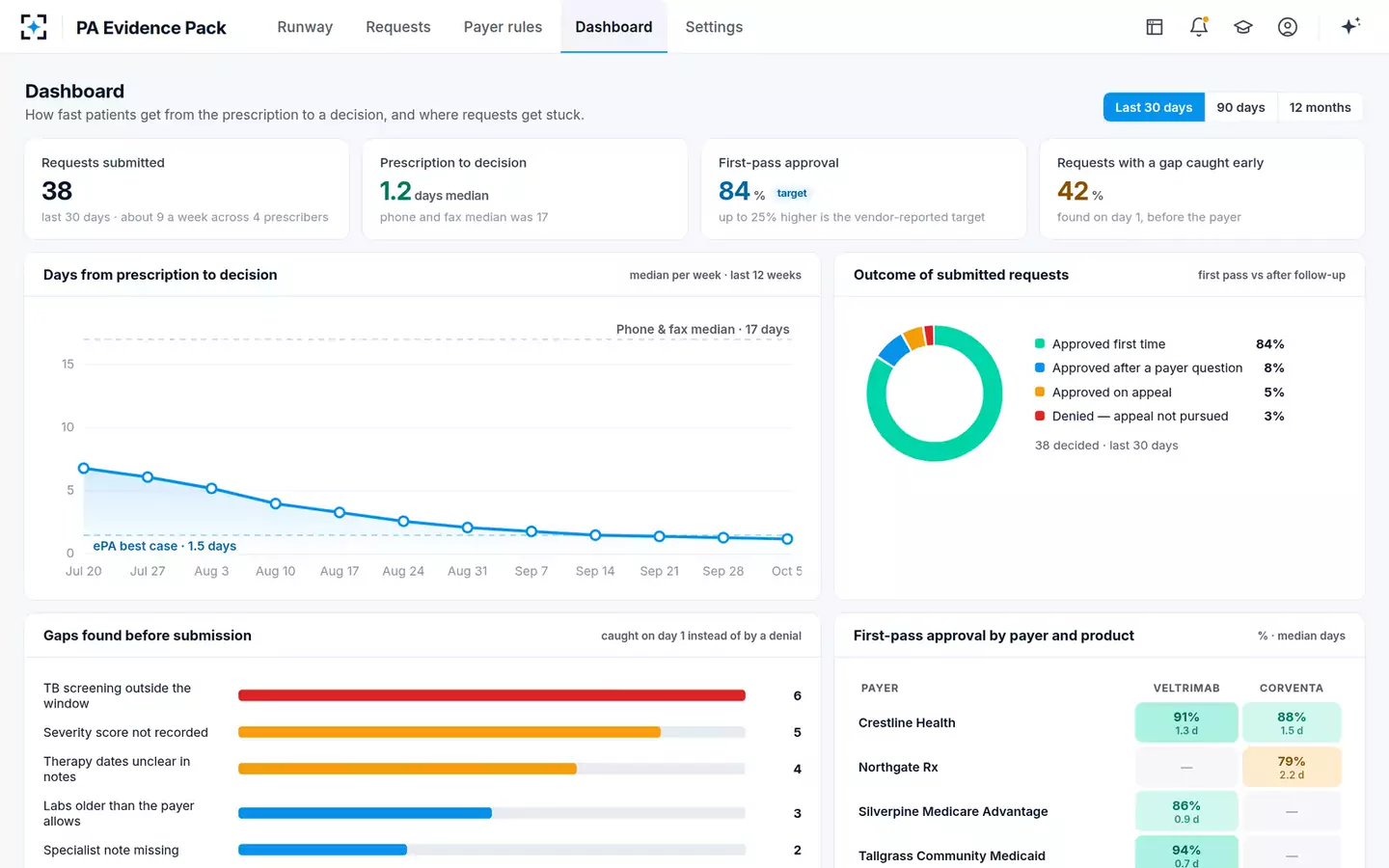Click the Tallgrass Community Medicaid payer name
Screen dimensions: 1389x868
[952, 855]
